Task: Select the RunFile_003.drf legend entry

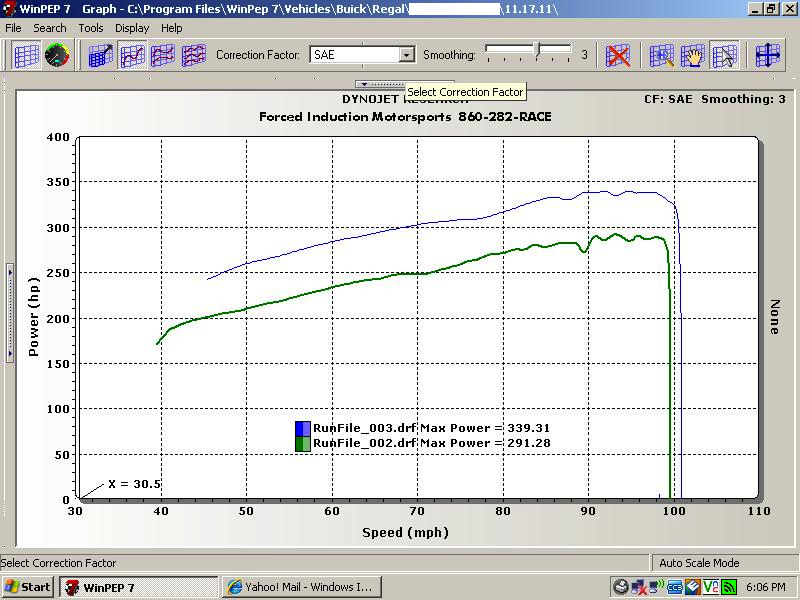Action: point(364,428)
